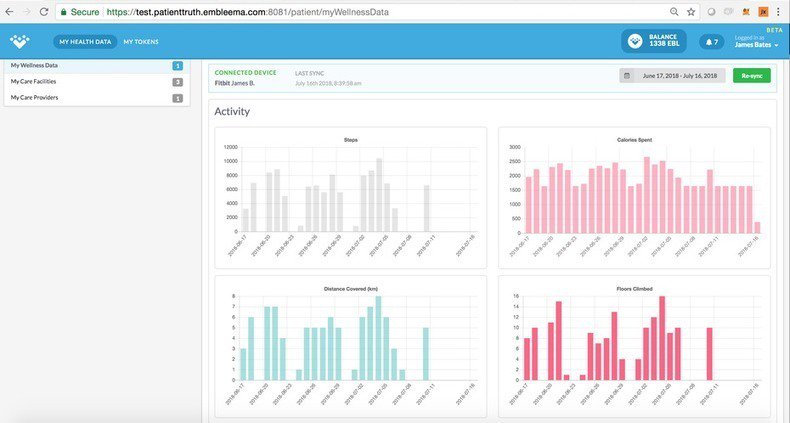Click the calendar icon beside the date range

tap(627, 76)
